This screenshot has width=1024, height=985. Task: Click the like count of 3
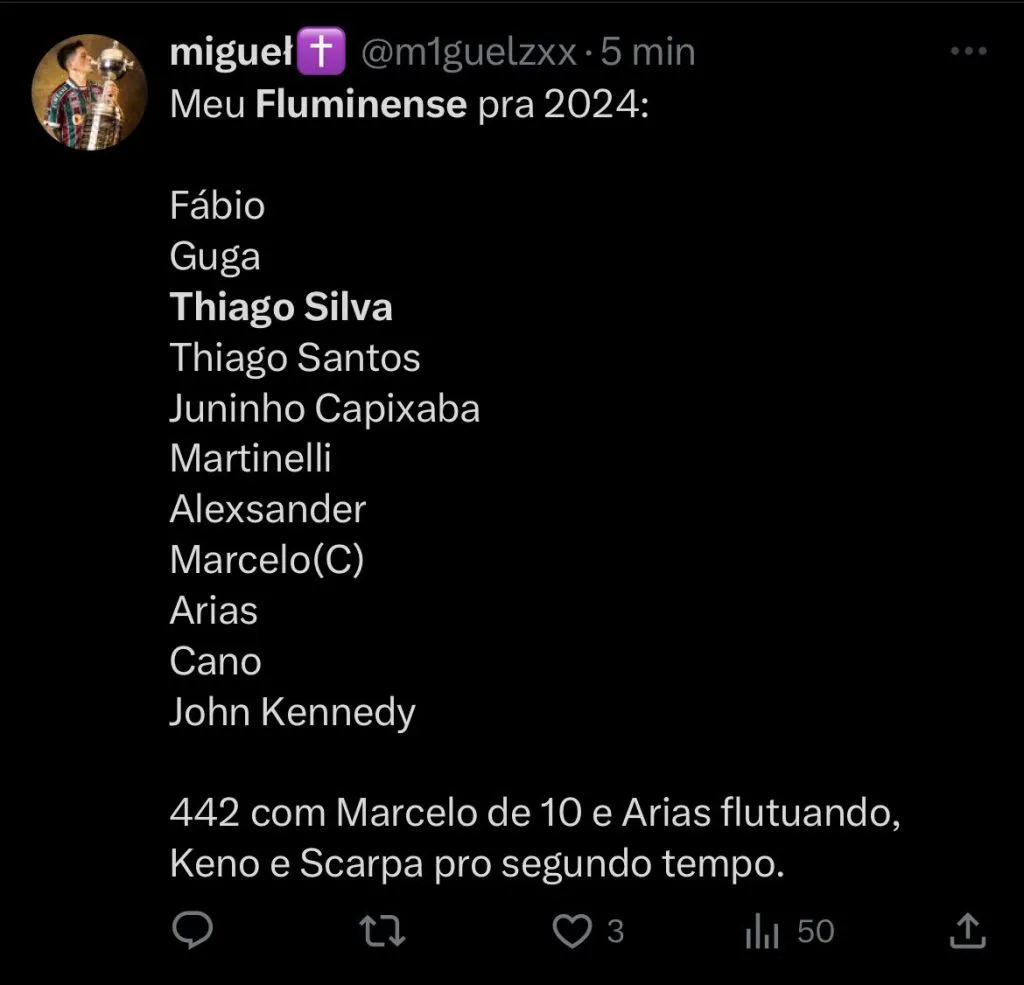coord(616,931)
